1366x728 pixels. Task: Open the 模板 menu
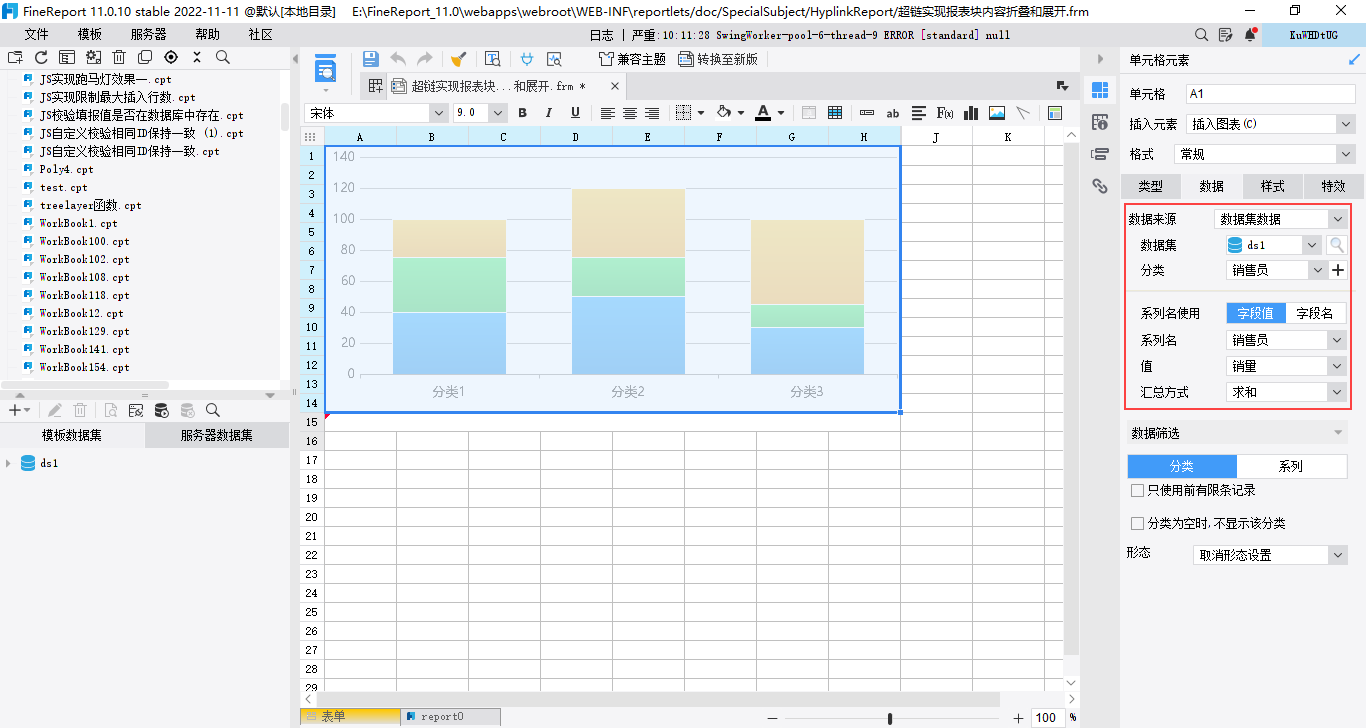click(90, 34)
